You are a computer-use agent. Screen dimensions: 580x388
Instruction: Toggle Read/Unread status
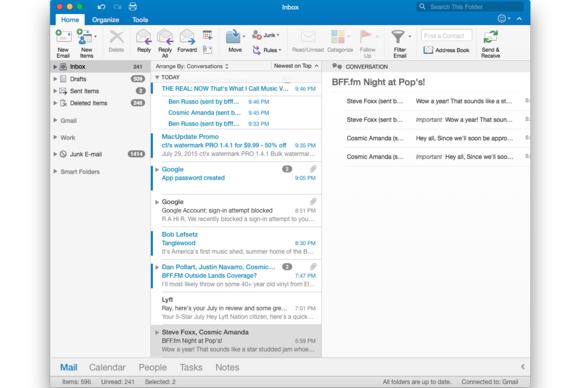coord(308,41)
